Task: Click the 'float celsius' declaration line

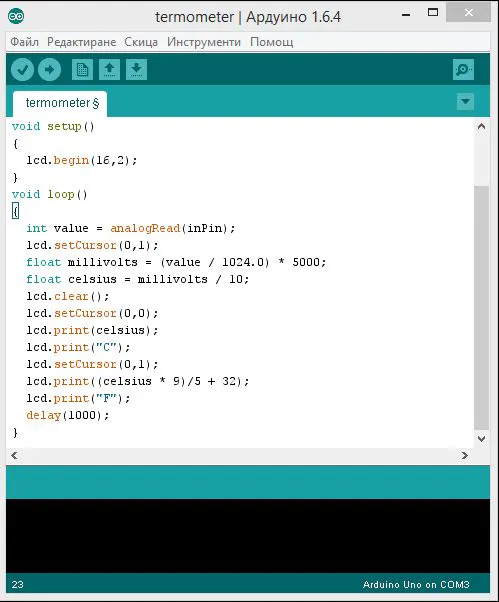Action: 138,280
